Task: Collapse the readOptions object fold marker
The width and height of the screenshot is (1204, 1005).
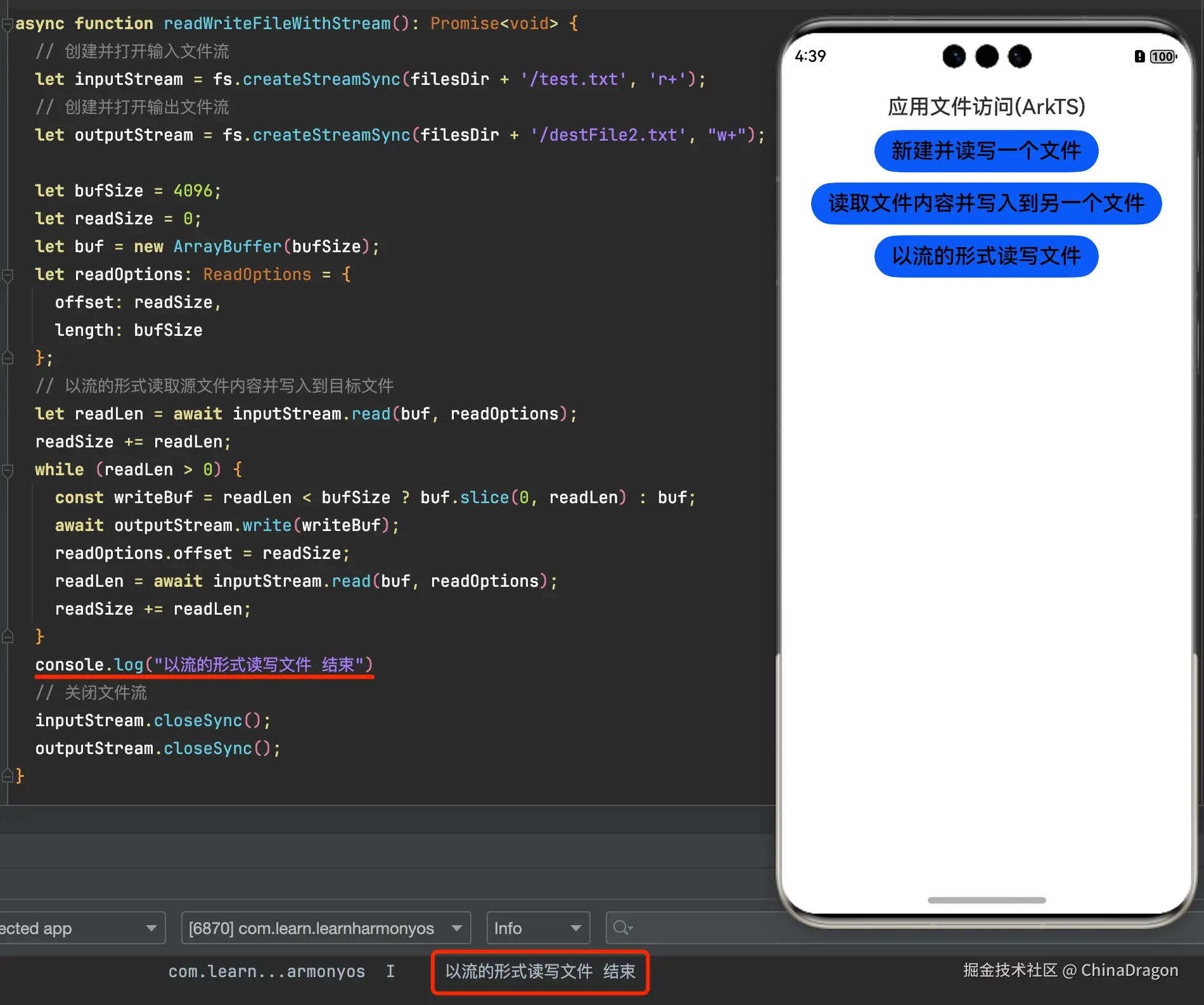Action: coord(8,276)
